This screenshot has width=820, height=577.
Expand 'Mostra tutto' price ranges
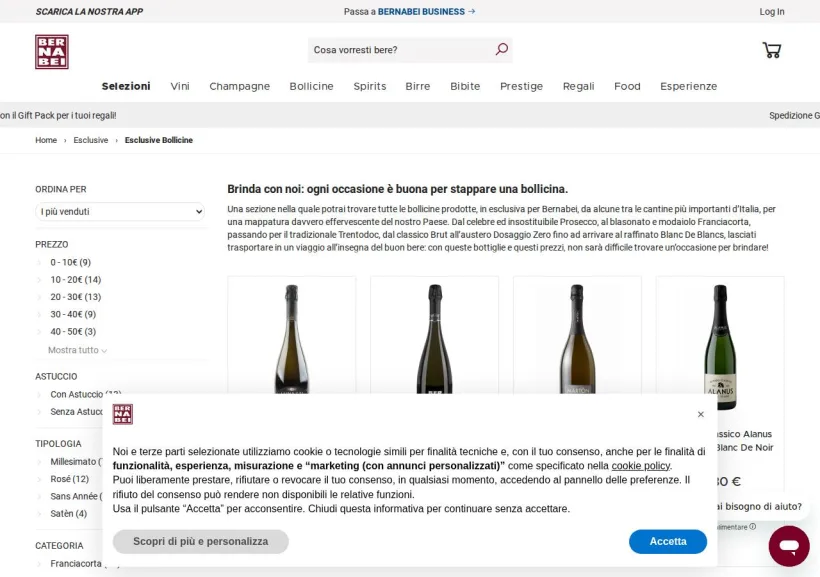coord(77,350)
